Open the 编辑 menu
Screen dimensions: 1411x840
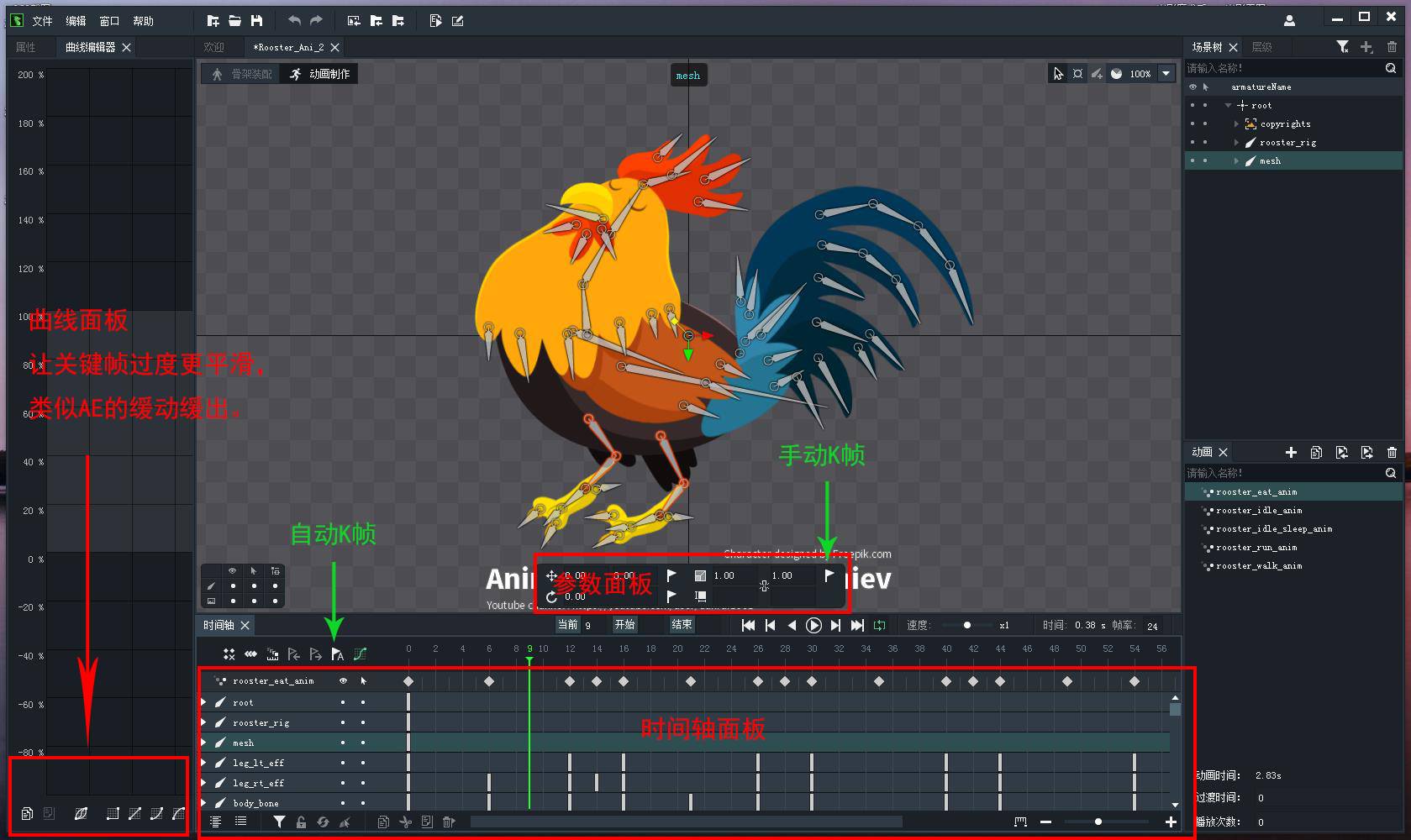point(76,21)
